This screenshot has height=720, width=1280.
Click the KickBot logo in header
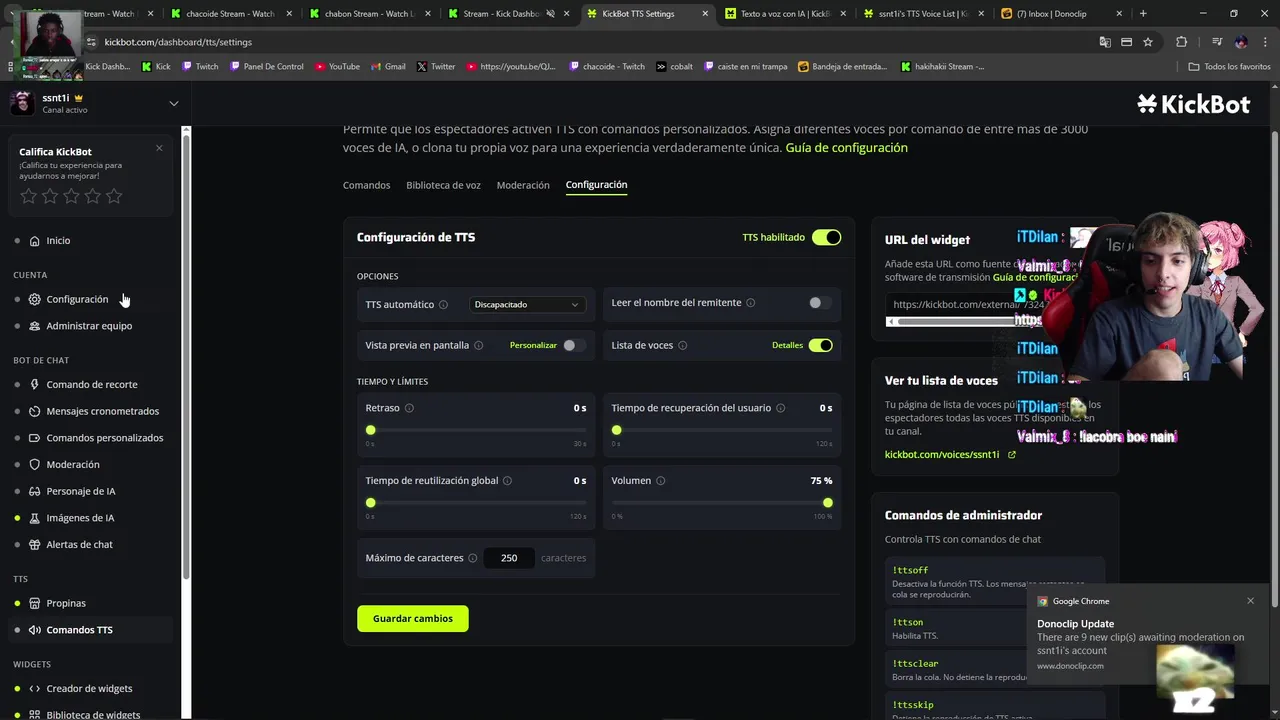point(1194,103)
